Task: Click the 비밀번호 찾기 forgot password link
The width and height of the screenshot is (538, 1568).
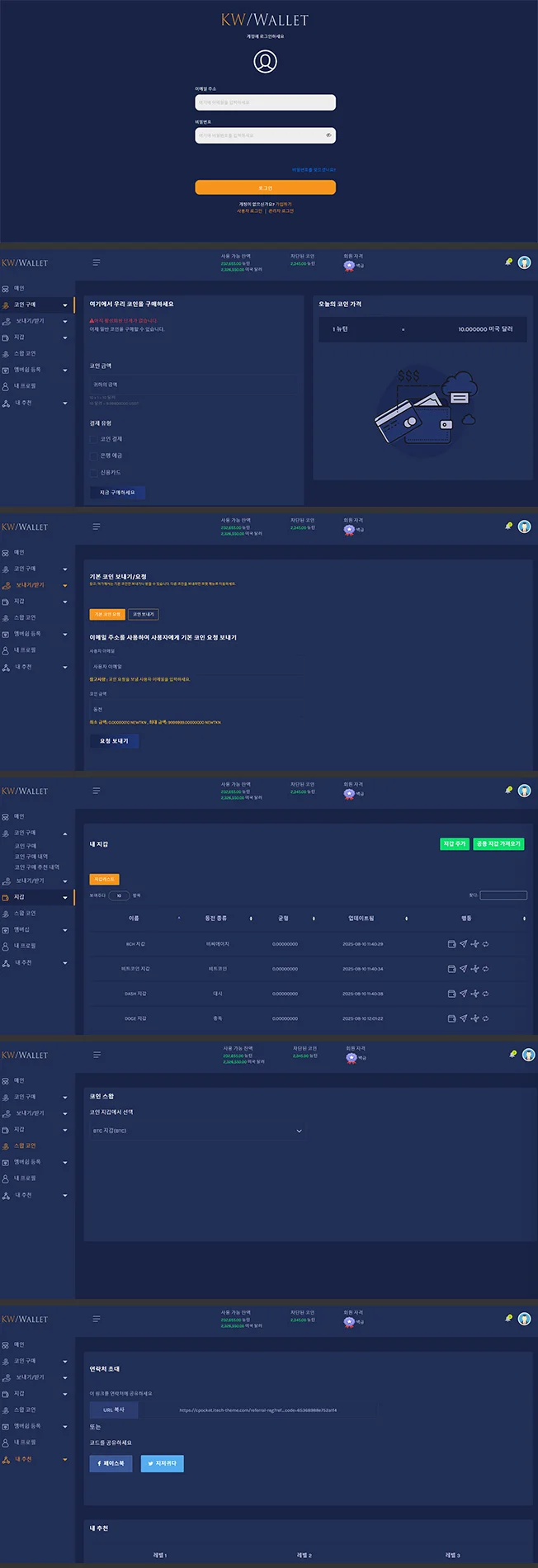Action: (314, 169)
